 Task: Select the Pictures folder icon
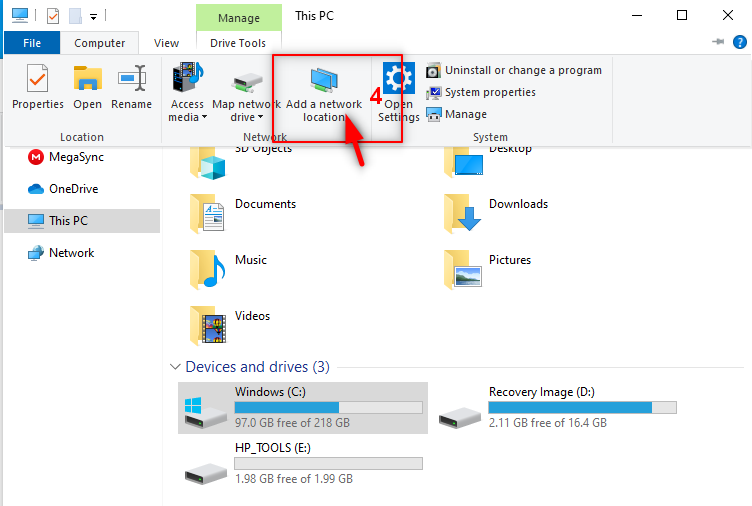(463, 270)
